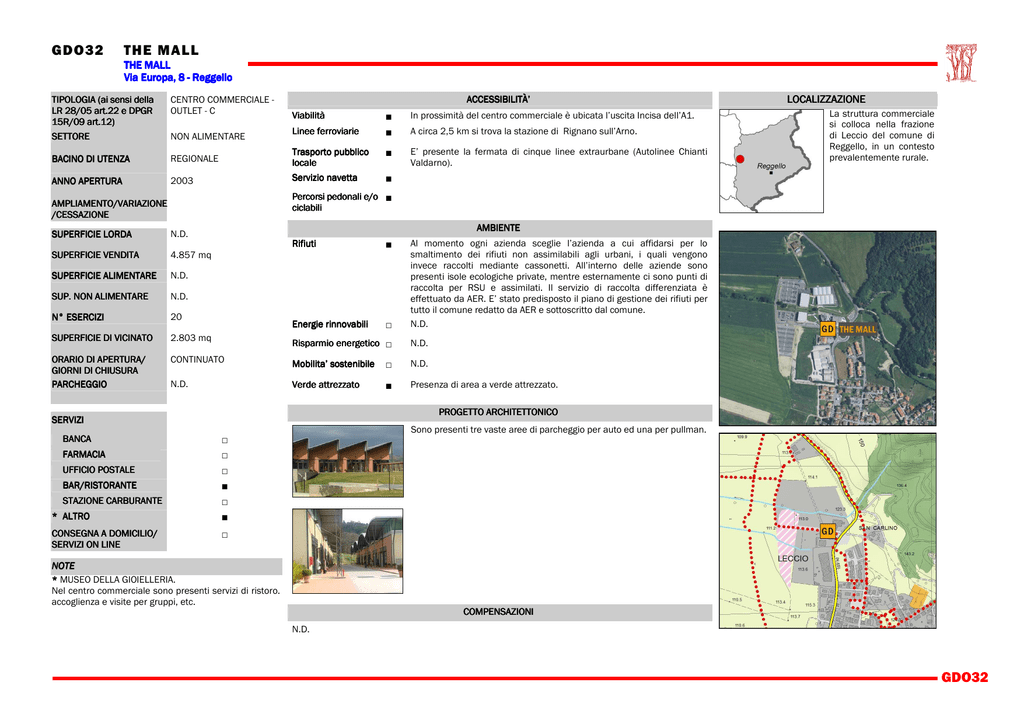
Task: Toggle the Percorsi pedonali e/o ciclabili checkbox
Action: [x=389, y=198]
